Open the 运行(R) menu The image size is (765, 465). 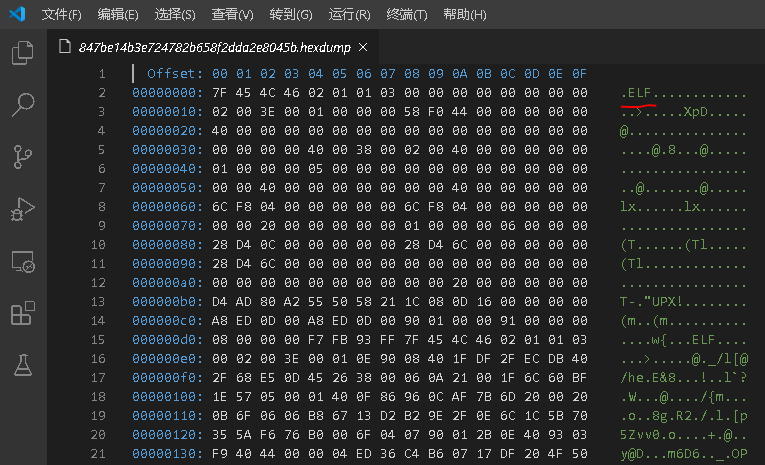349,15
